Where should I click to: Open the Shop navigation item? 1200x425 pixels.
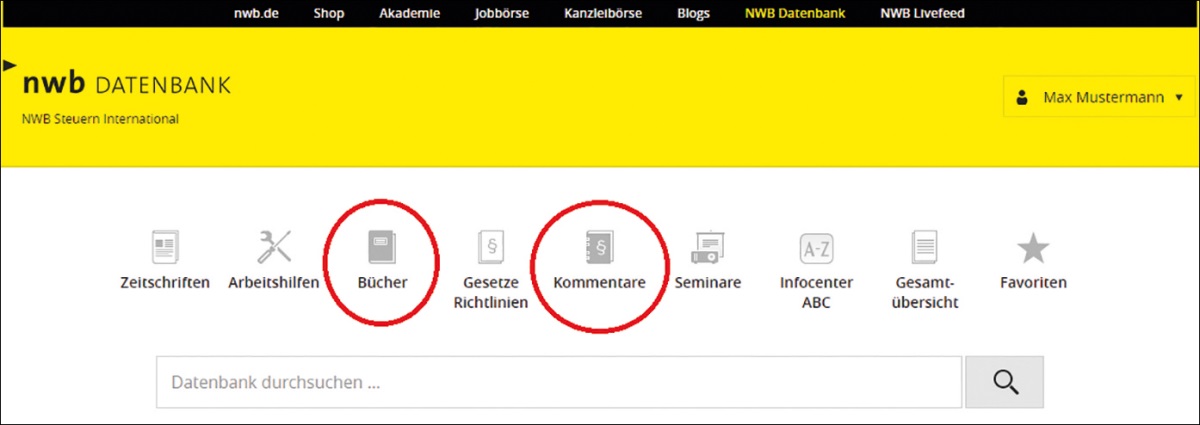[x=328, y=14]
